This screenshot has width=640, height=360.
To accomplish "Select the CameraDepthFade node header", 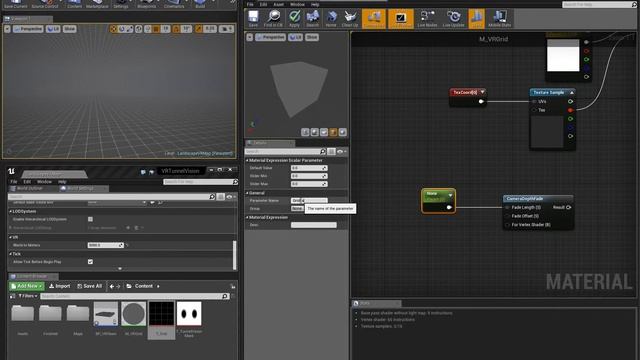I will tap(538, 199).
